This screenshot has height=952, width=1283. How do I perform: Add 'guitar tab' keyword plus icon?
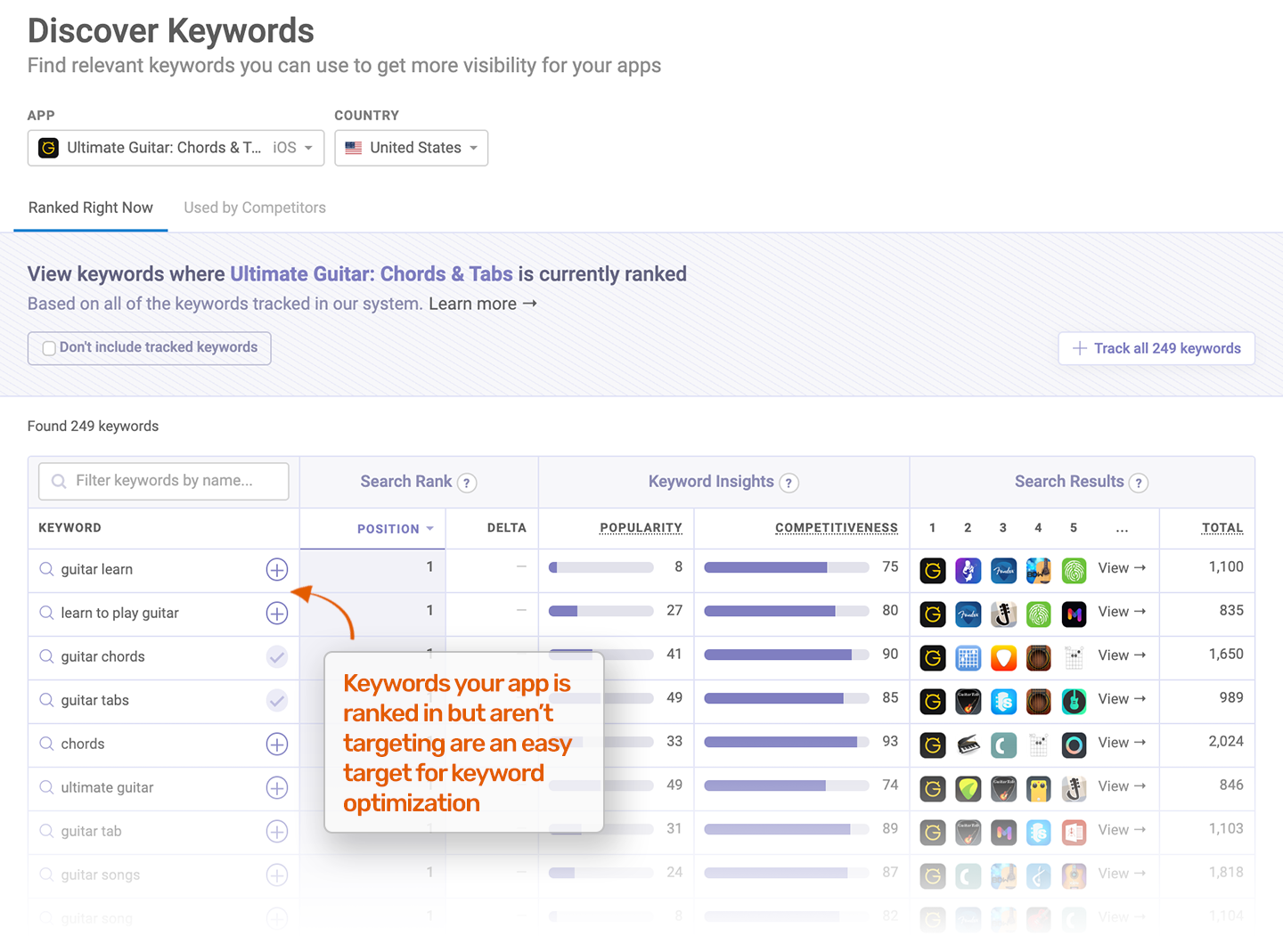[x=277, y=832]
